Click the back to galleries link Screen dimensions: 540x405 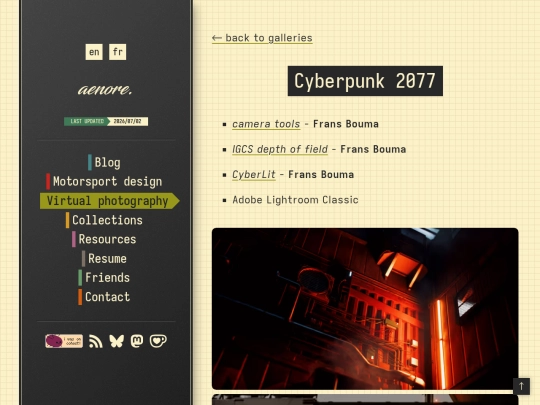coord(262,38)
